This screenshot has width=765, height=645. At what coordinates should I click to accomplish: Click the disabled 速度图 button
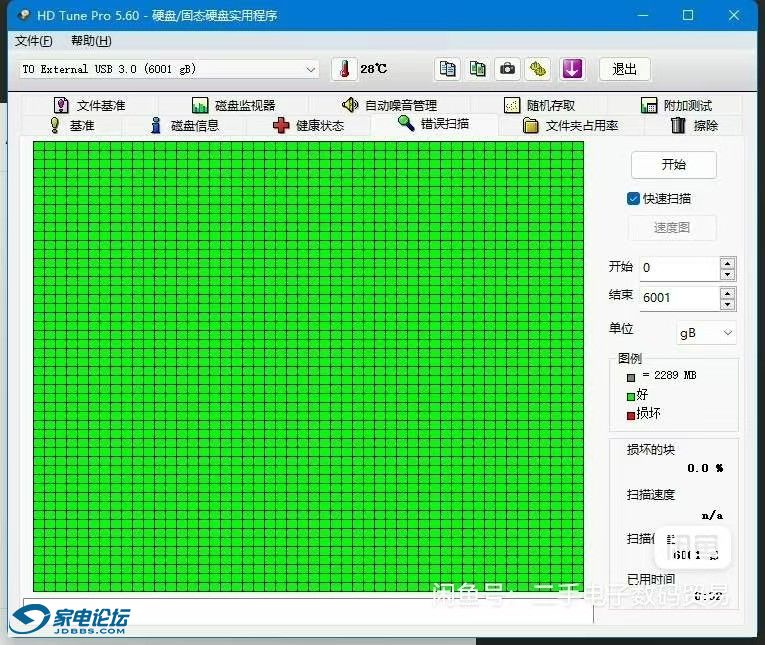(x=672, y=227)
